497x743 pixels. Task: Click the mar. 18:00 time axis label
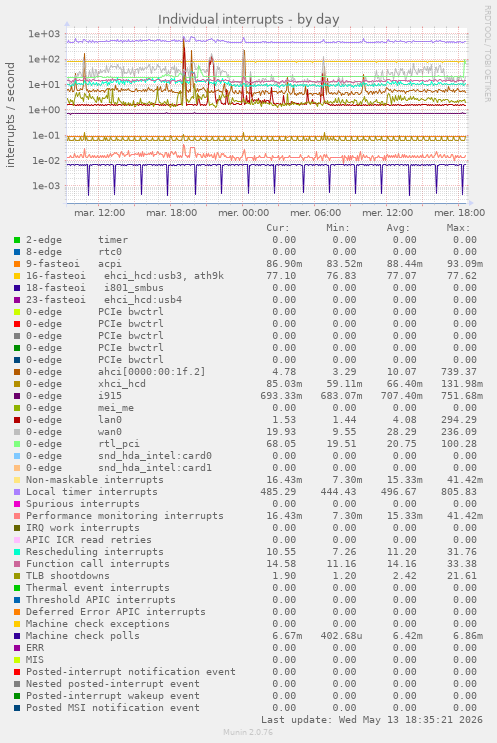pyautogui.click(x=172, y=213)
